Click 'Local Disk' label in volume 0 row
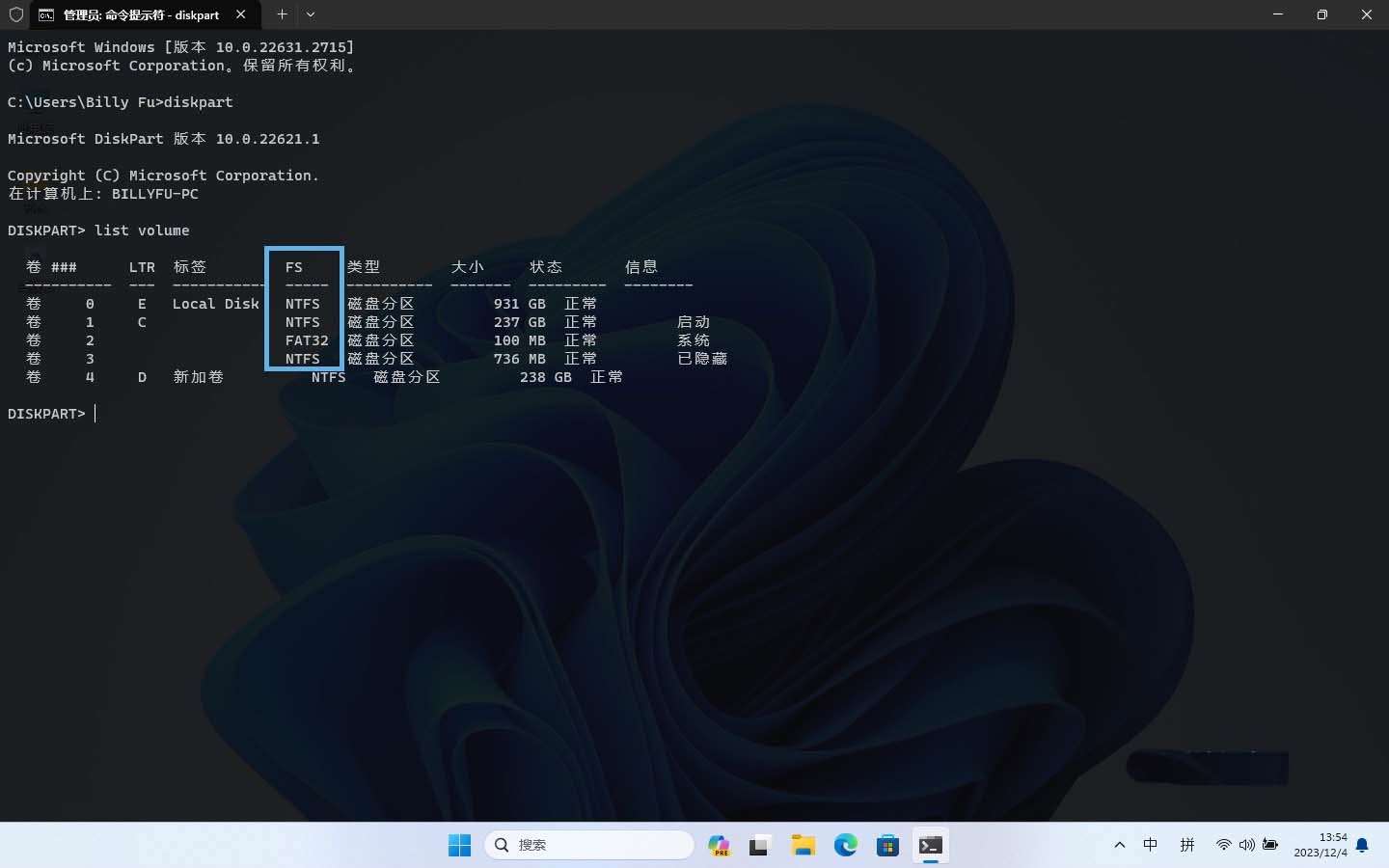The width and height of the screenshot is (1389, 868). tap(216, 304)
